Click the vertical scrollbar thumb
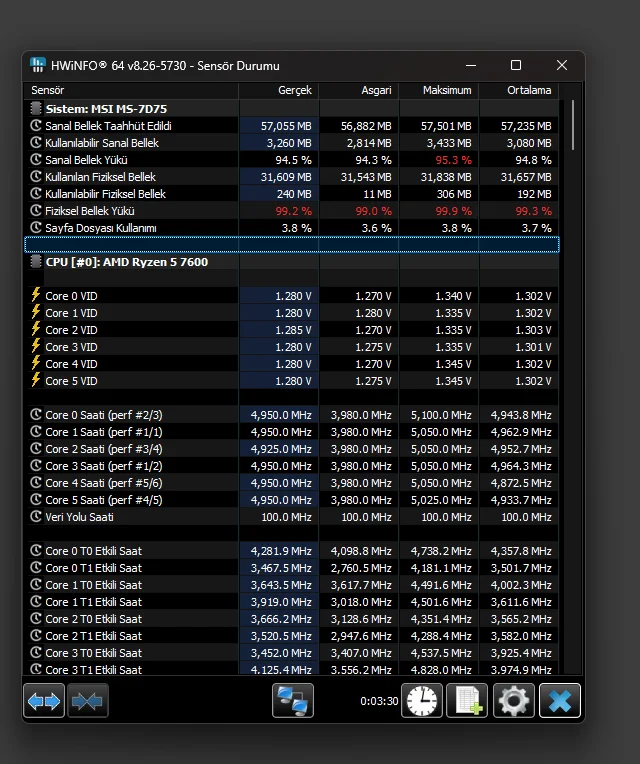This screenshot has height=764, width=640. [x=573, y=125]
